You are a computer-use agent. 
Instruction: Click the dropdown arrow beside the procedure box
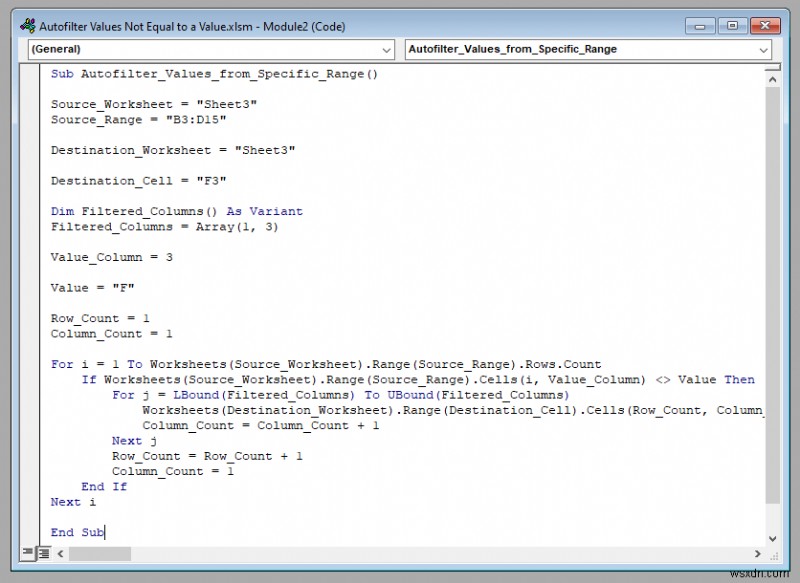(x=763, y=49)
